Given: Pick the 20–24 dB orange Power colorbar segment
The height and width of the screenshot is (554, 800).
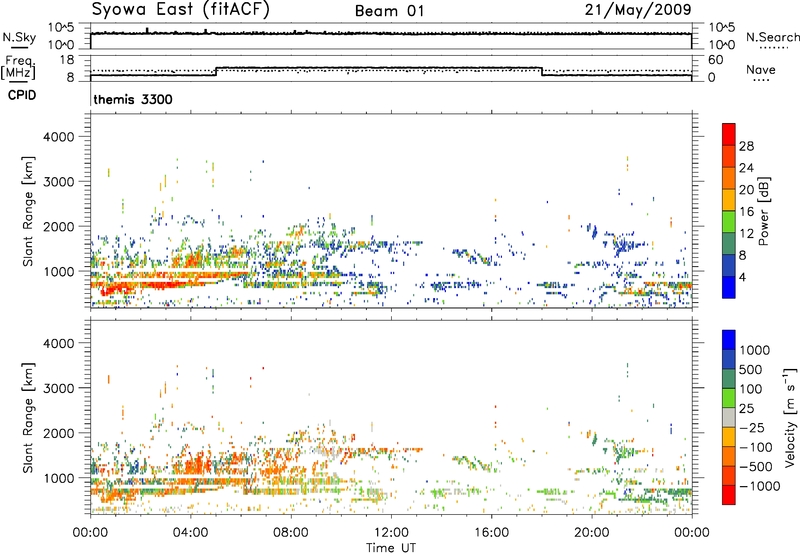Looking at the screenshot, I should [729, 179].
